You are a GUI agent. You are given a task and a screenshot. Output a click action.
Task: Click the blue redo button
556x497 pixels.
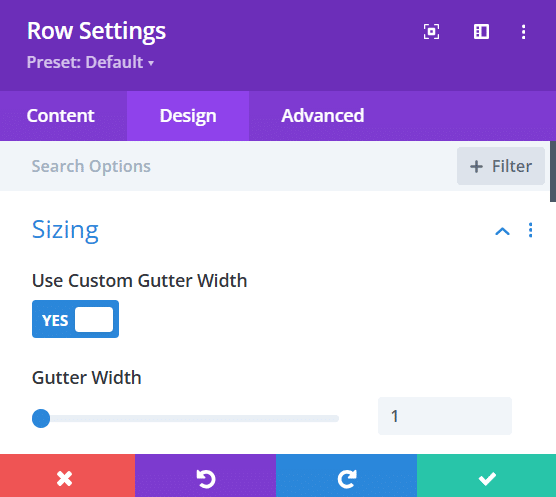346,476
